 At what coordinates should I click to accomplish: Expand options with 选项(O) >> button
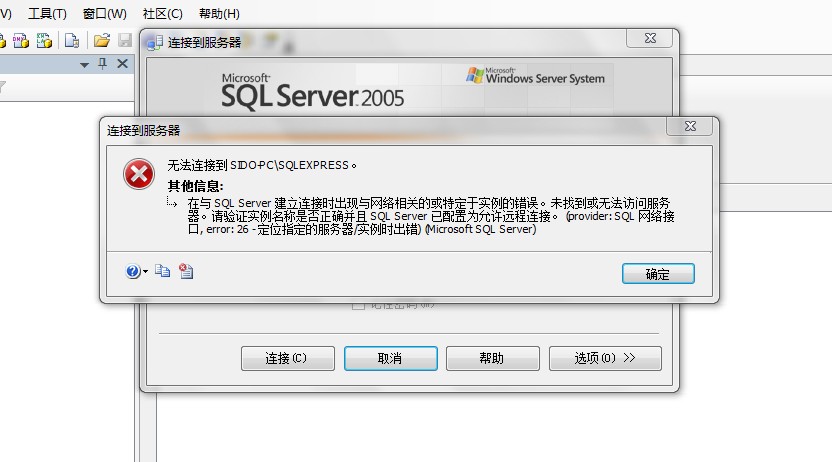click(x=605, y=358)
